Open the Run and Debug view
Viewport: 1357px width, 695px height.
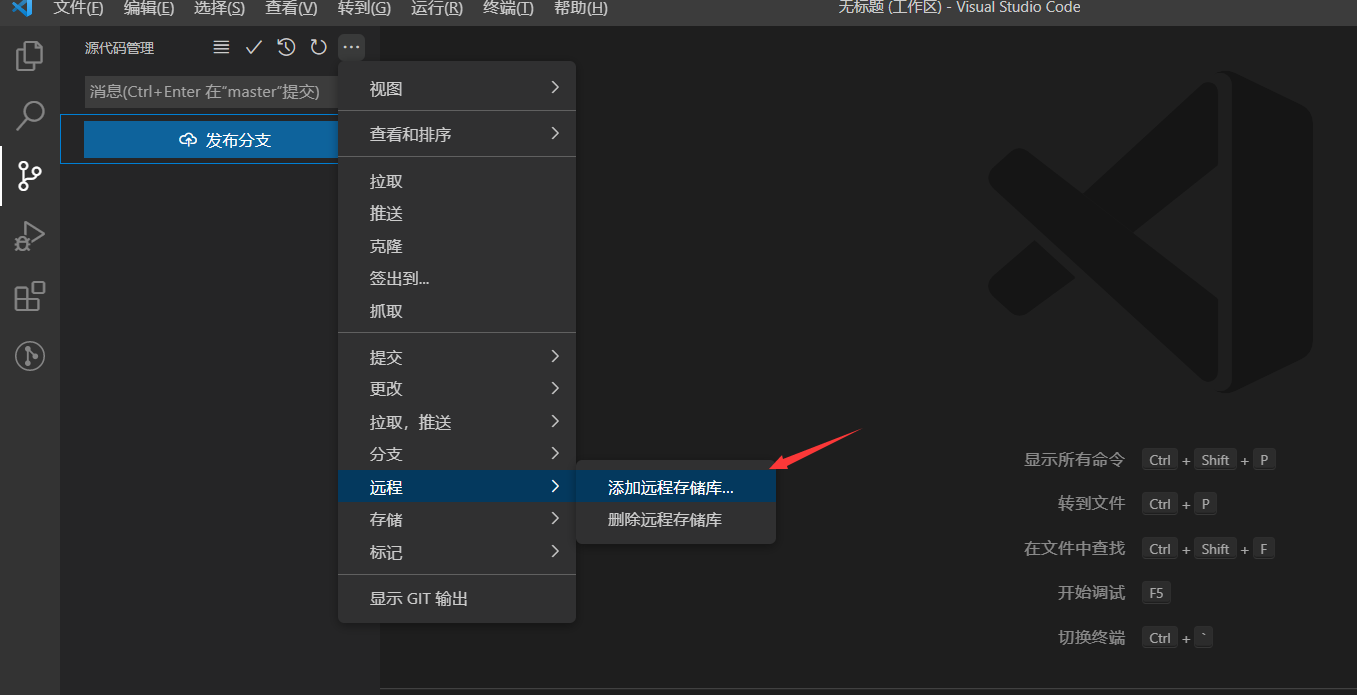click(30, 236)
